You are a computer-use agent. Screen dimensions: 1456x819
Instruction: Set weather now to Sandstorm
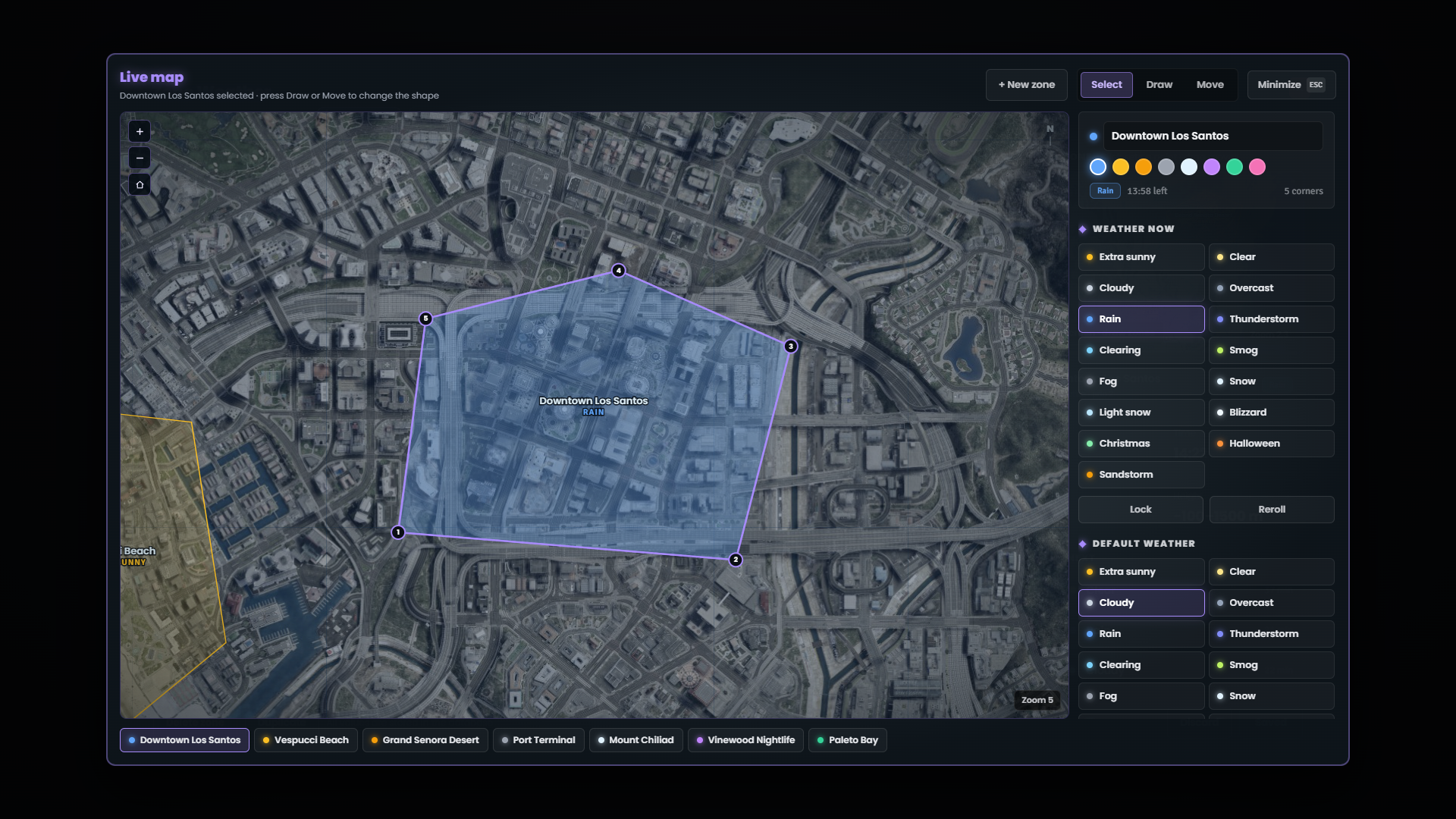1141,475
